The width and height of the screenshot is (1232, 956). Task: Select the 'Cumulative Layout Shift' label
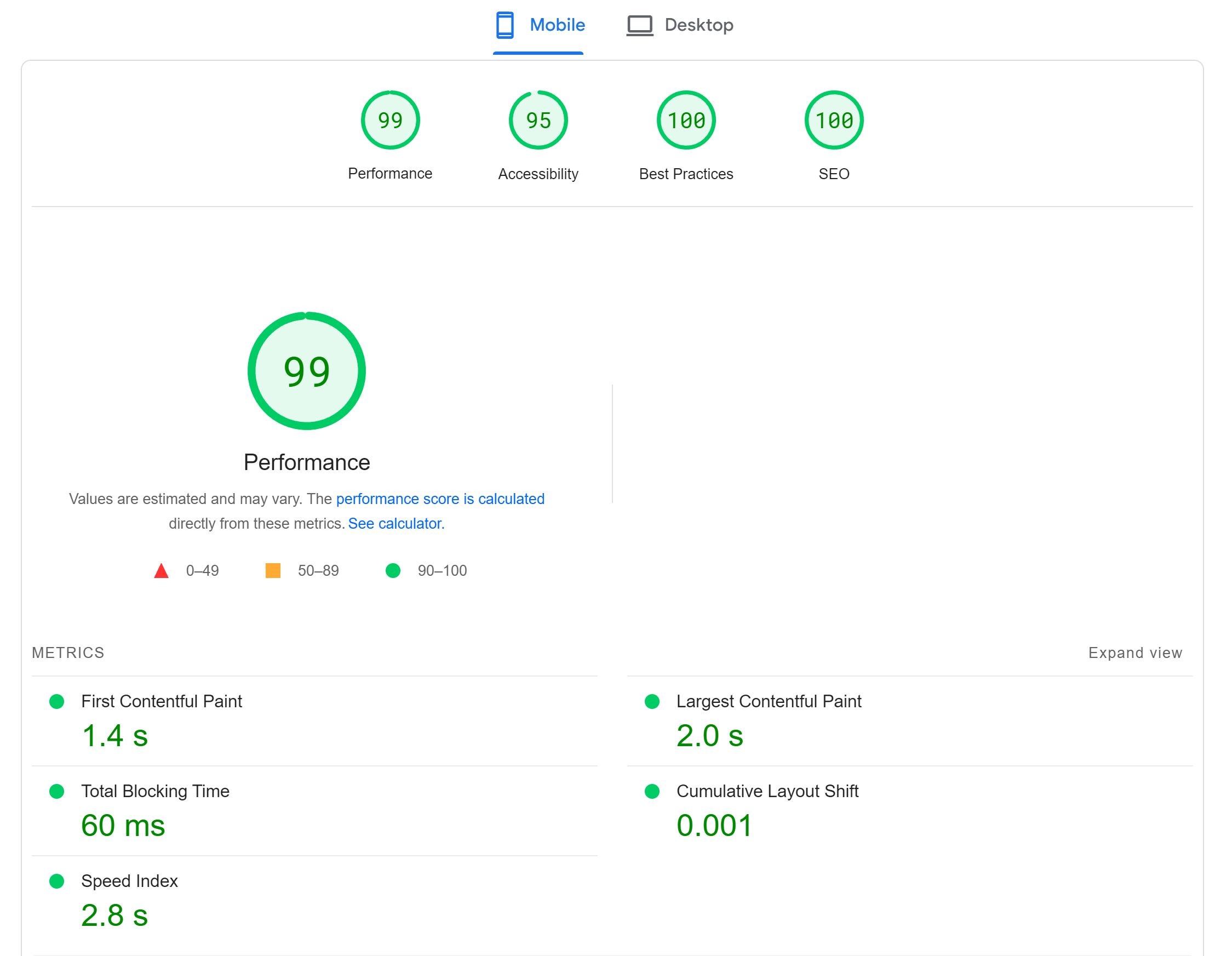tap(767, 791)
